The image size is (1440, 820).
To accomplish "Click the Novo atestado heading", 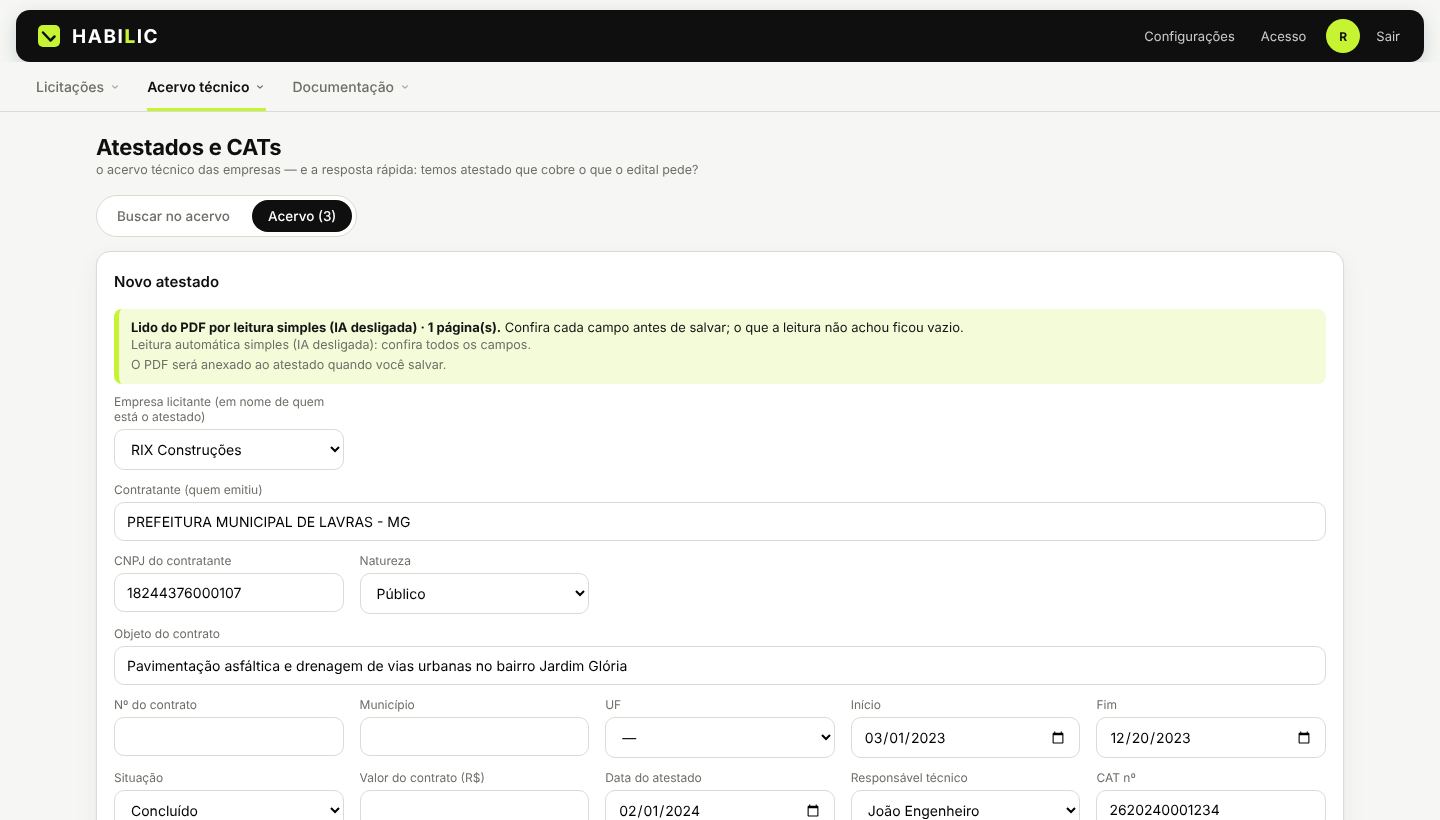I will point(166,282).
